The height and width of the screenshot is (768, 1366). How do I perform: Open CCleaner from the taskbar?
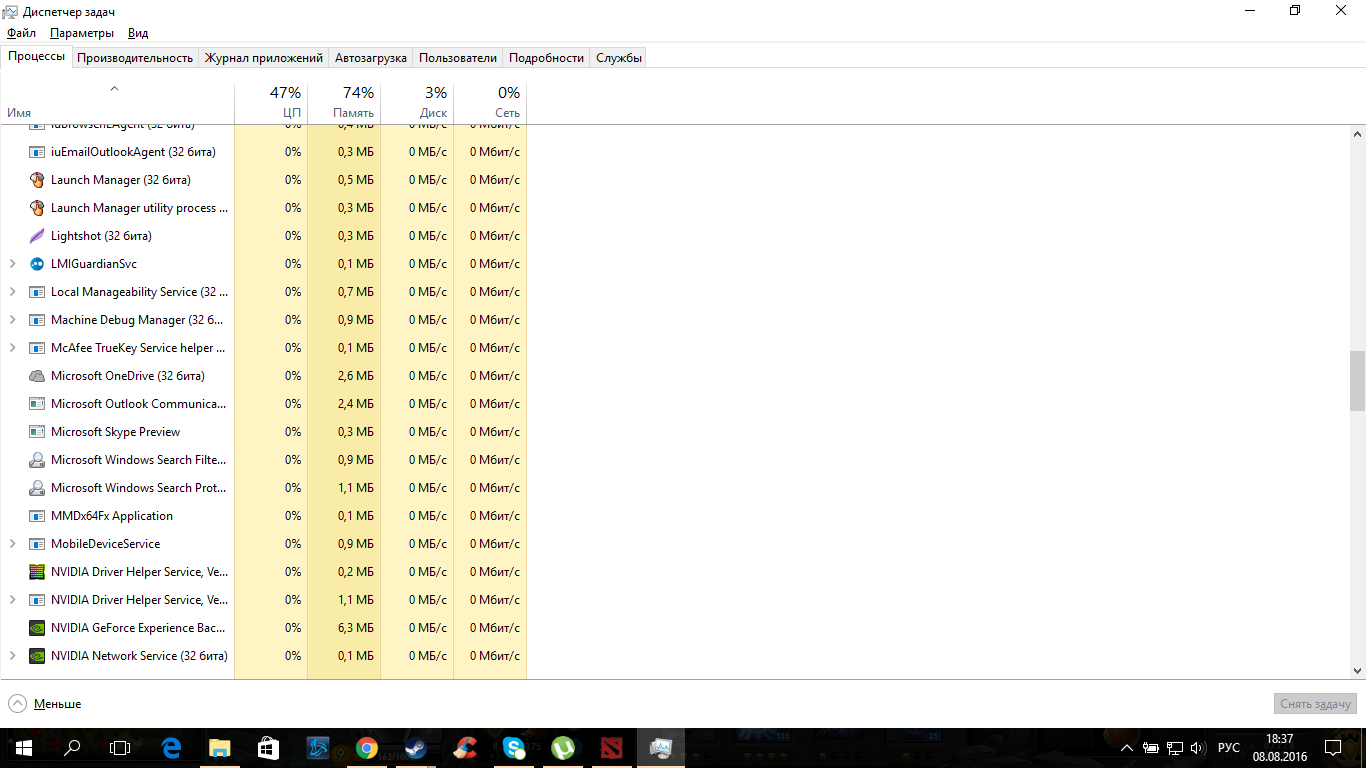point(464,747)
